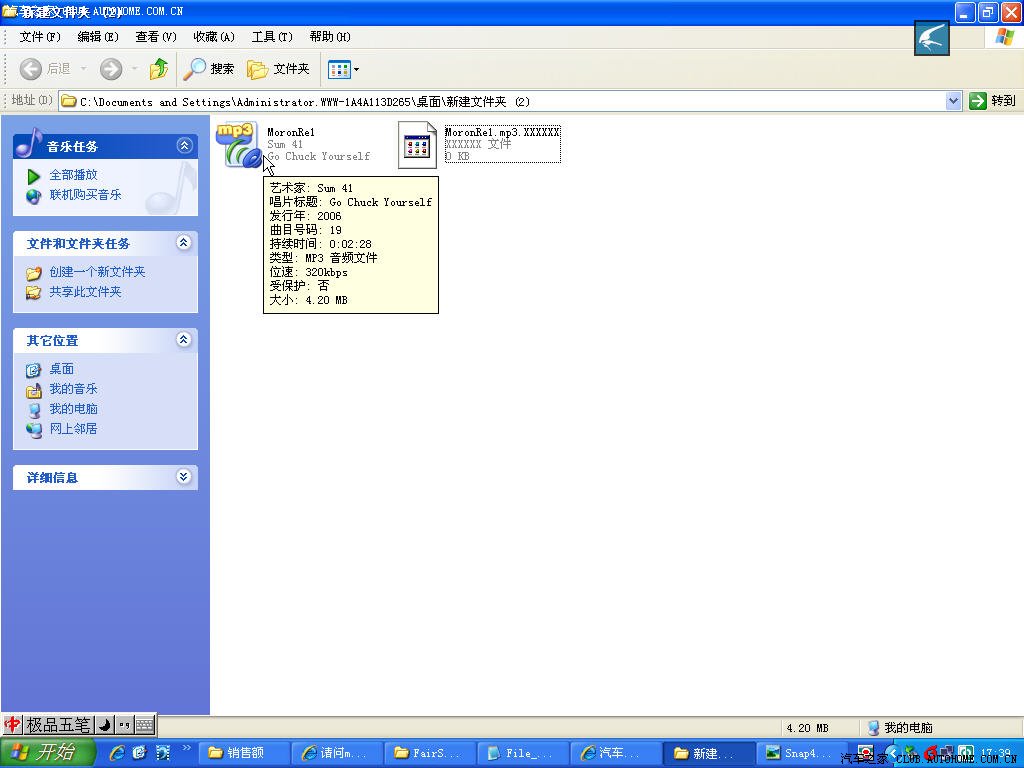Click the Up folder toolbar icon
Viewport: 1024px width, 768px height.
pyautogui.click(x=158, y=69)
